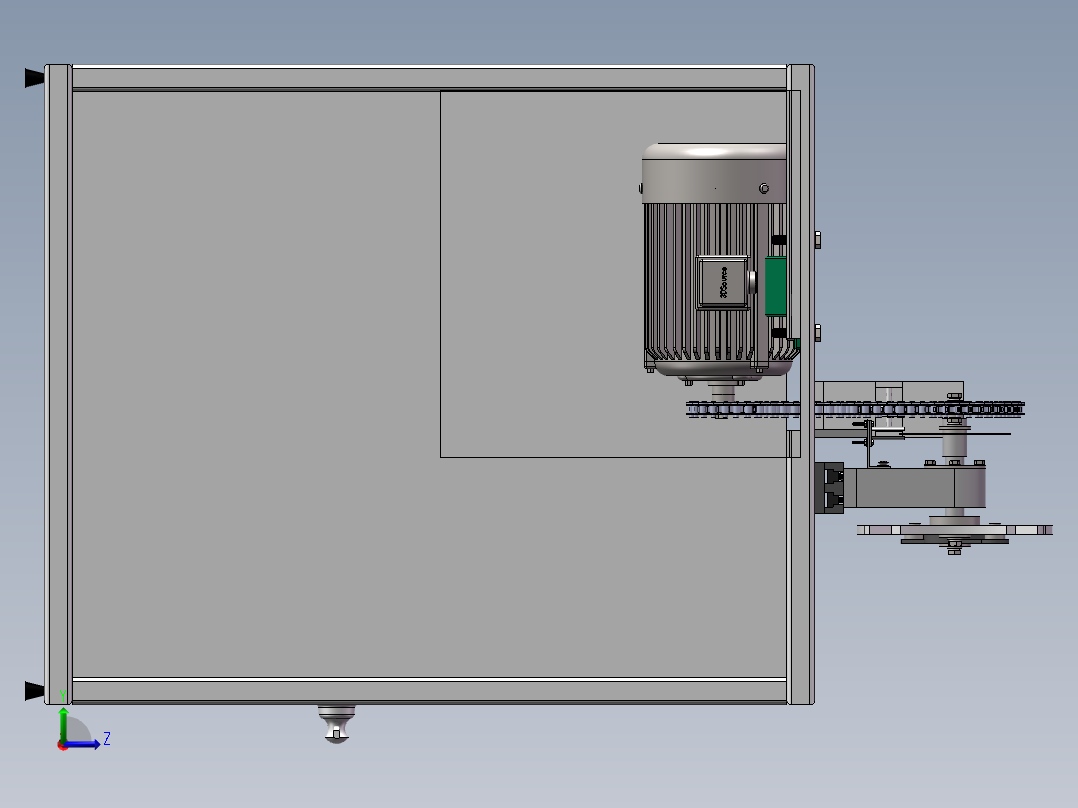The image size is (1078, 808).
Task: Pick the bottom horizontal frame rail
Action: (430, 690)
